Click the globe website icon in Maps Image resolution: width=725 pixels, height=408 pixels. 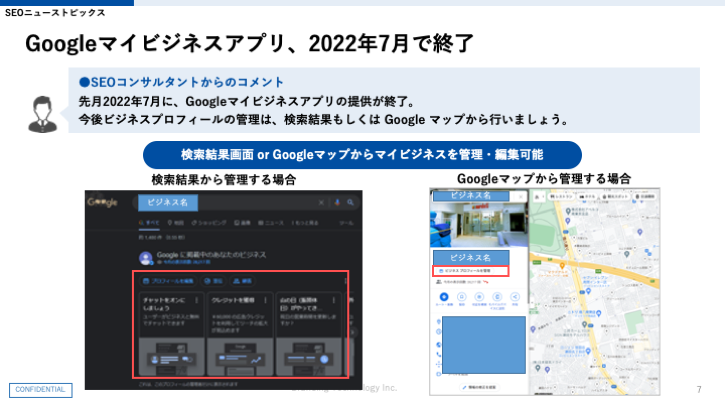coord(438,345)
